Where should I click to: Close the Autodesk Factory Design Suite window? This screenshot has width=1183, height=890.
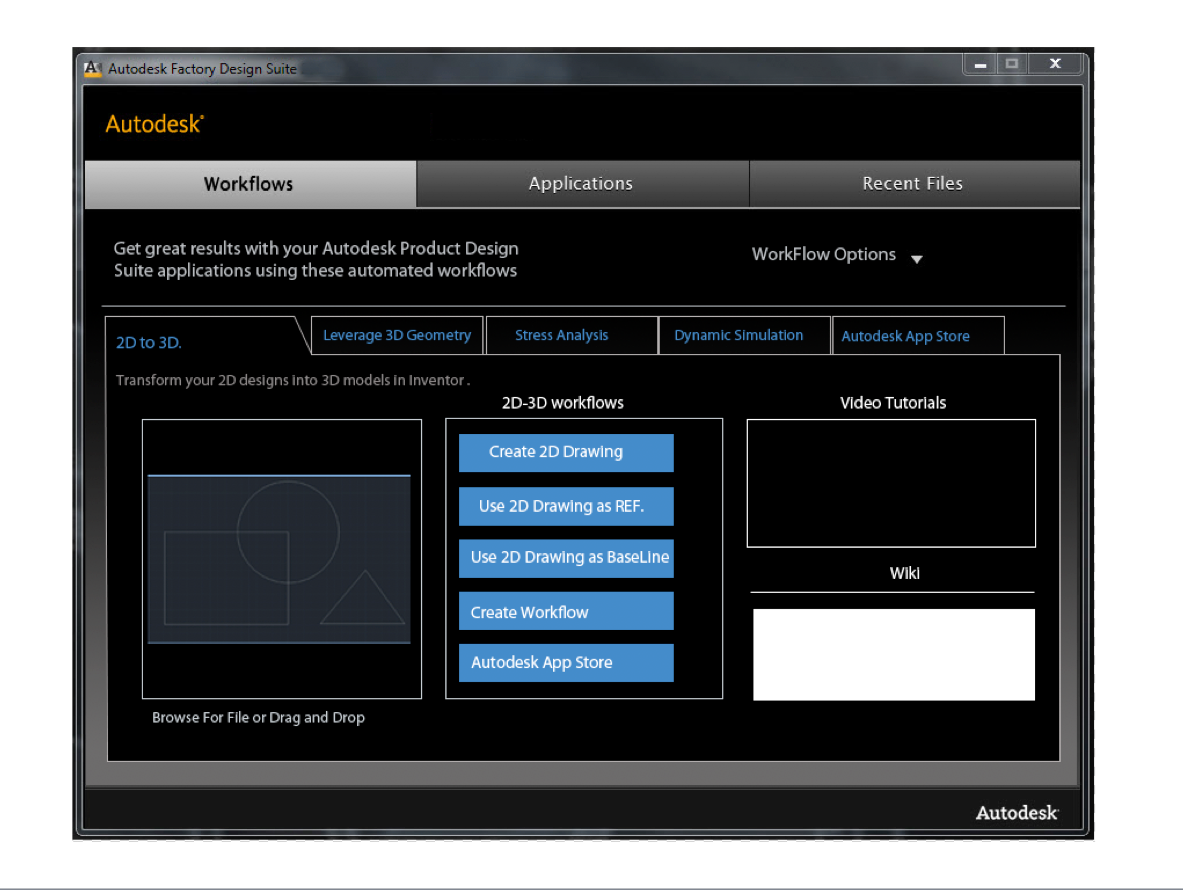click(x=1055, y=65)
